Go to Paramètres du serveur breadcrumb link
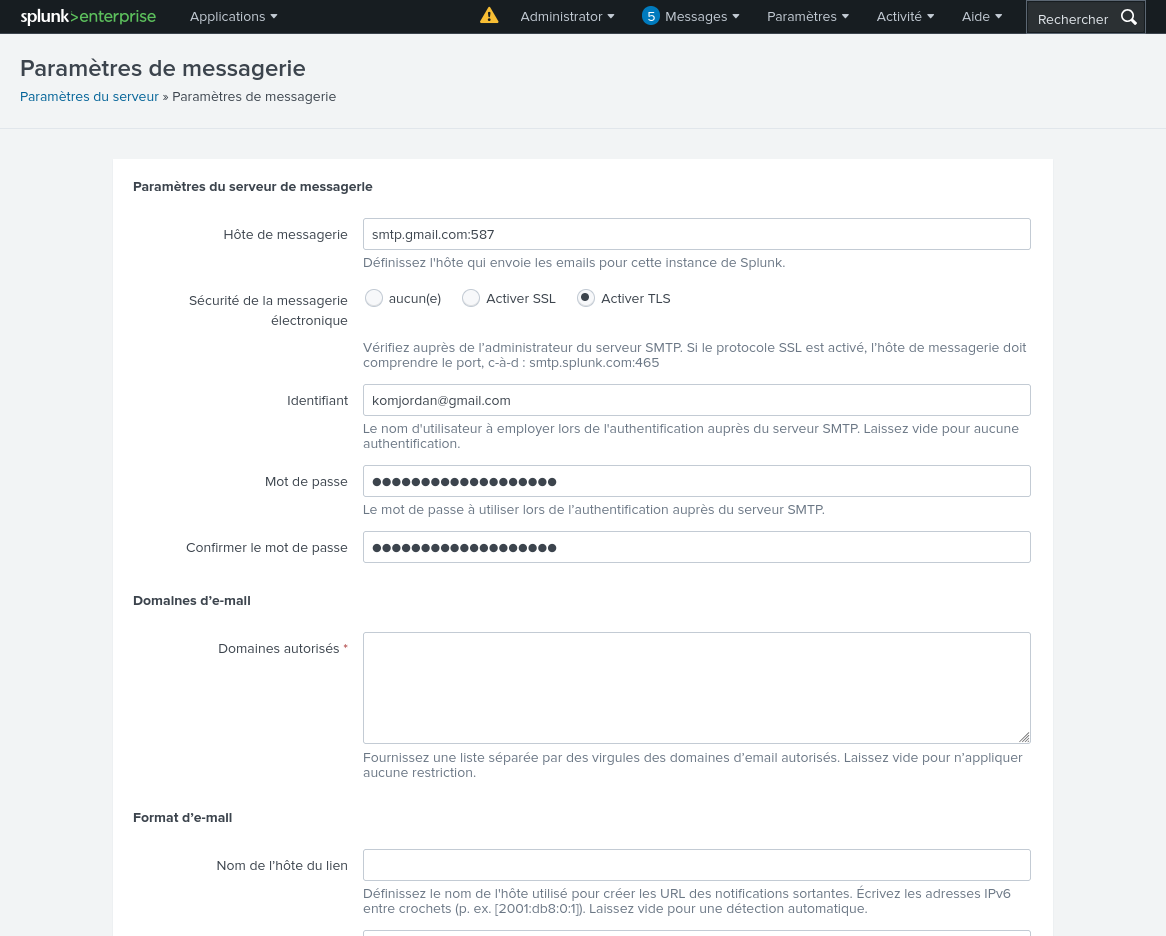Screen dimensions: 1166x936 tap(89, 97)
